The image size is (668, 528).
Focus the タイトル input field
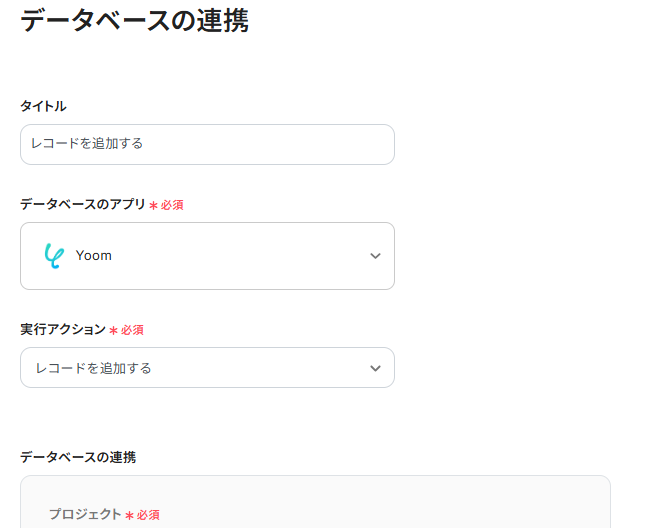tap(207, 144)
